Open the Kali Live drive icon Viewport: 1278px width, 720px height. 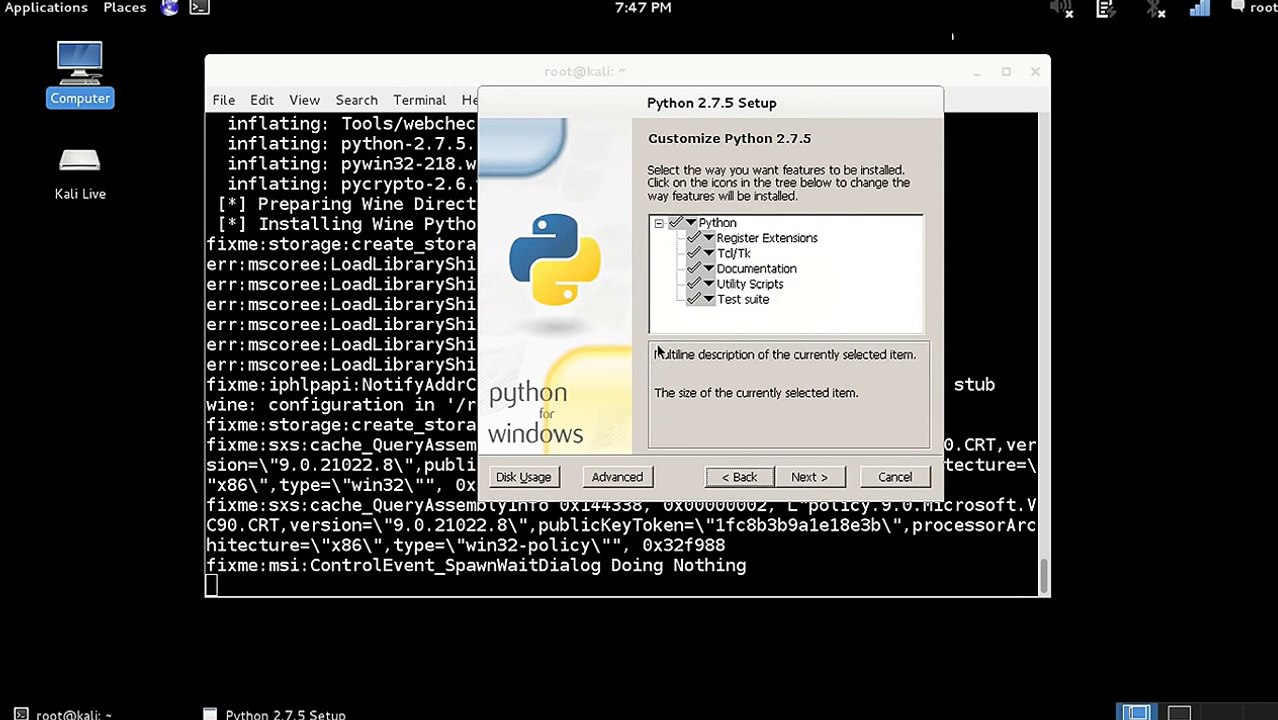tap(80, 173)
